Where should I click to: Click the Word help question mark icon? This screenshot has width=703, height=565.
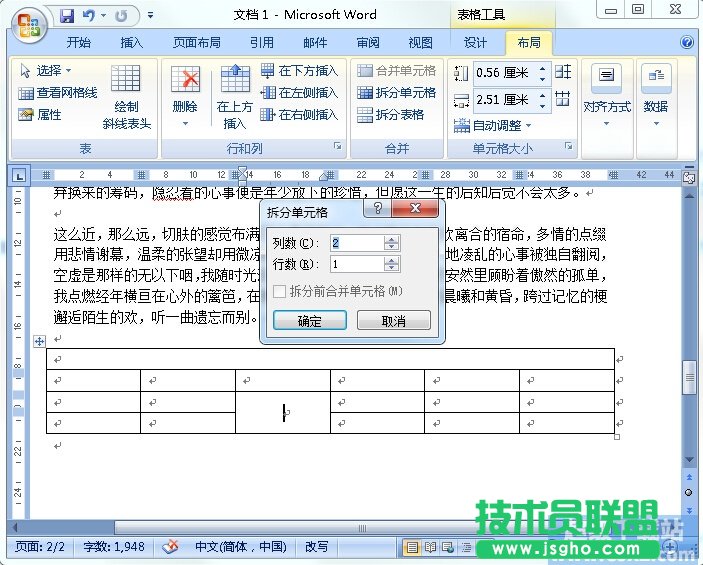click(687, 43)
